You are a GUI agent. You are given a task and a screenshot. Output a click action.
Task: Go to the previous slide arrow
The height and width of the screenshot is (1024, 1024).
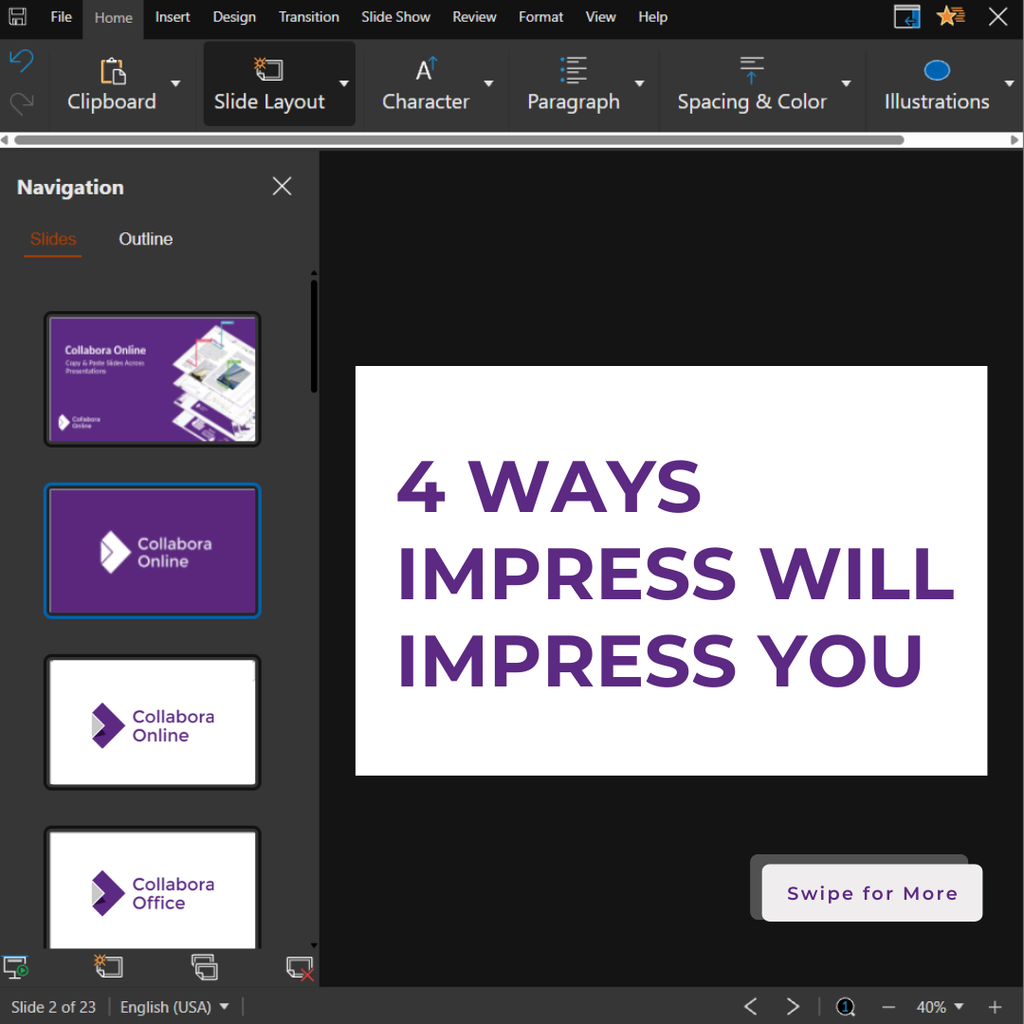[751, 1006]
